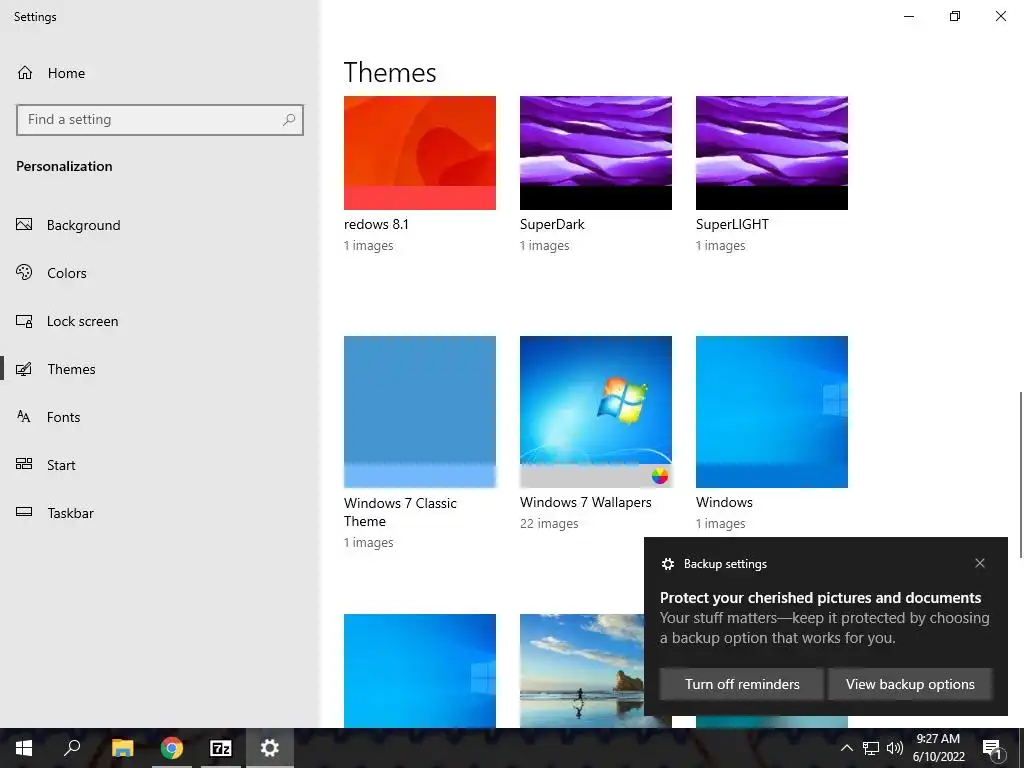Click the volume speaker icon
This screenshot has width=1024, height=768.
[895, 748]
